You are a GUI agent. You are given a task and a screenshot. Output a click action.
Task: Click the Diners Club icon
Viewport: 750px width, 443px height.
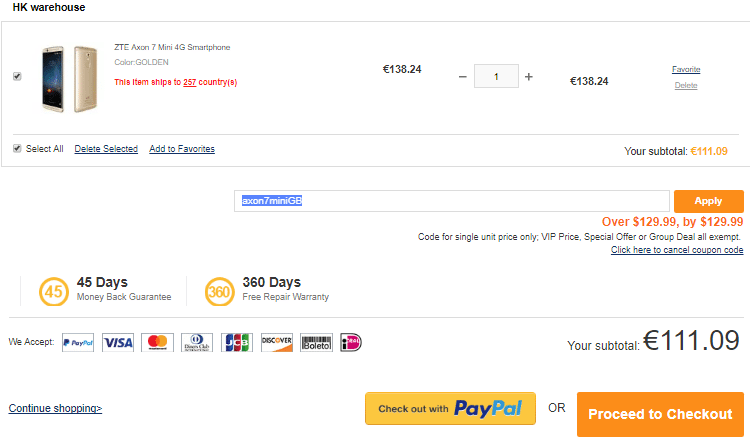click(197, 343)
